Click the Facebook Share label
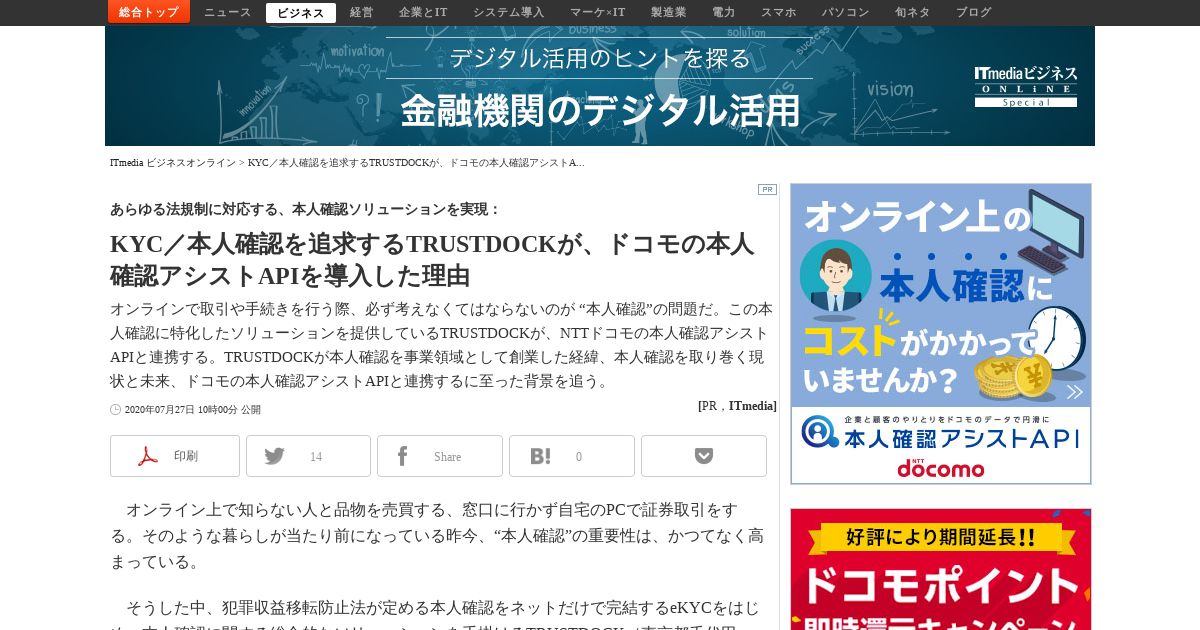This screenshot has width=1200, height=630. click(x=447, y=457)
